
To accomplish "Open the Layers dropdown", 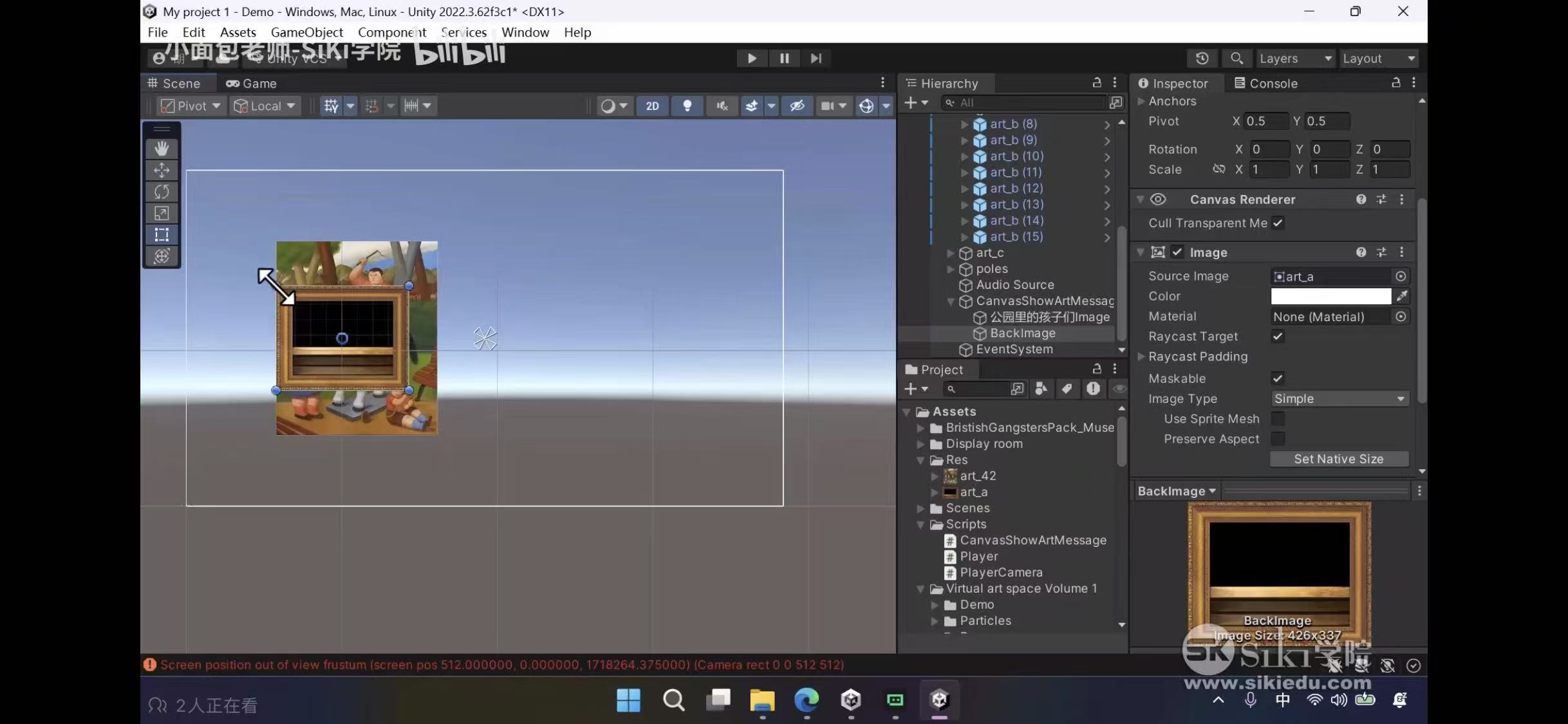I will 1295,59.
